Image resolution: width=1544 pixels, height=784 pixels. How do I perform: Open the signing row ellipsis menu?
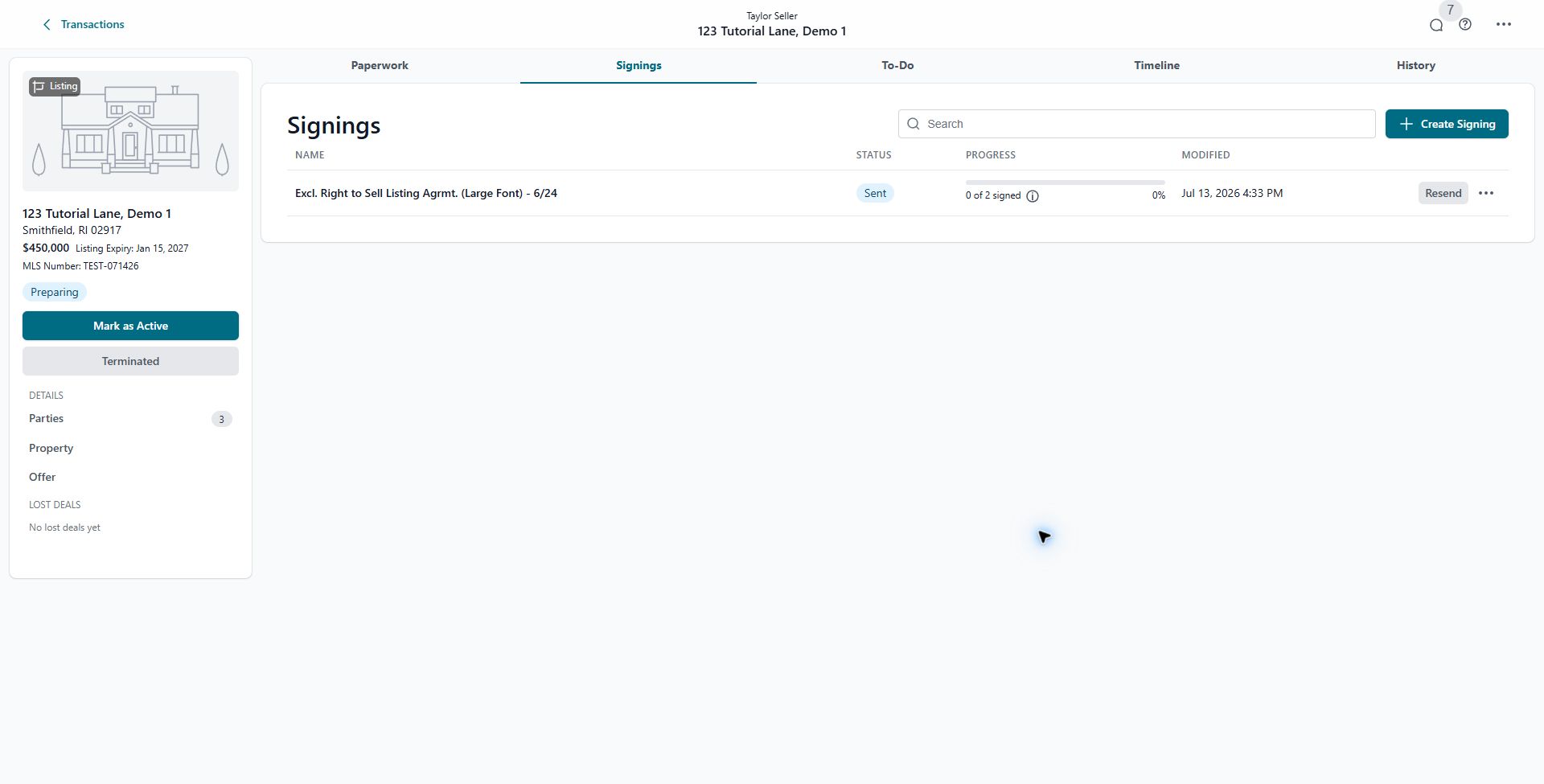point(1486,193)
